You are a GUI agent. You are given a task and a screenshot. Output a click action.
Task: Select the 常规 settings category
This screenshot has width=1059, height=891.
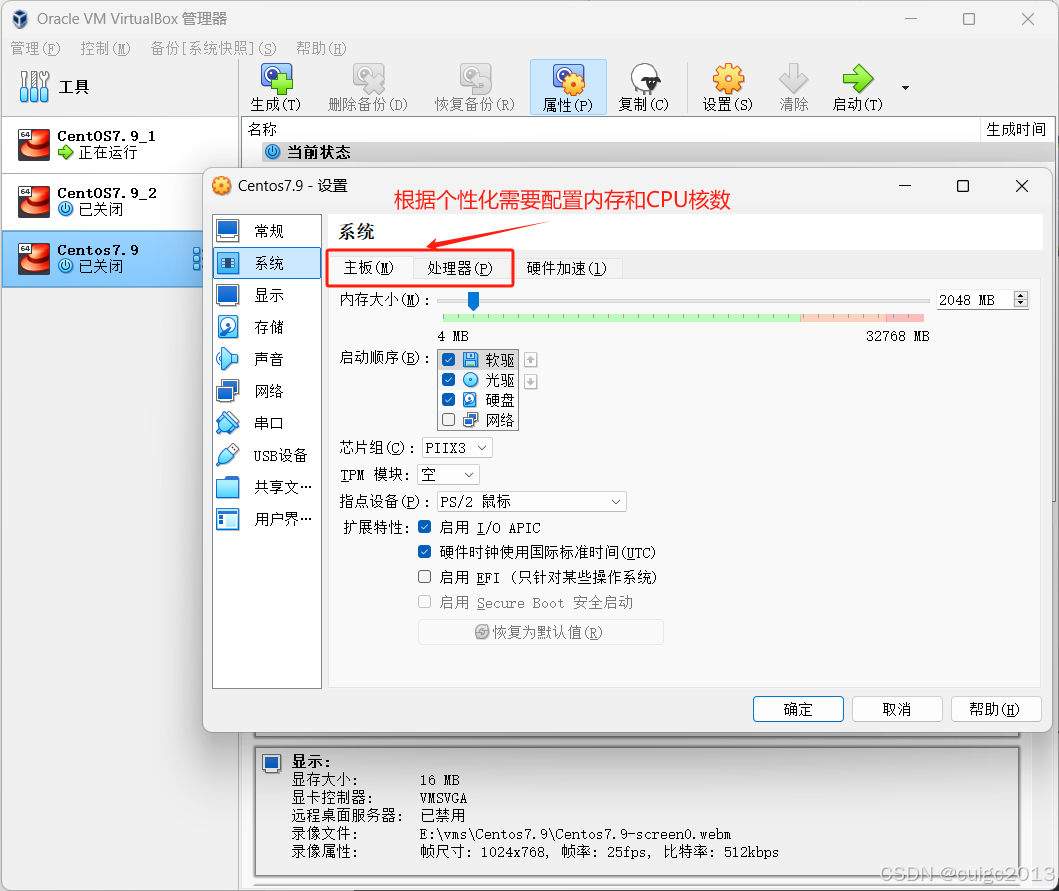pos(267,231)
